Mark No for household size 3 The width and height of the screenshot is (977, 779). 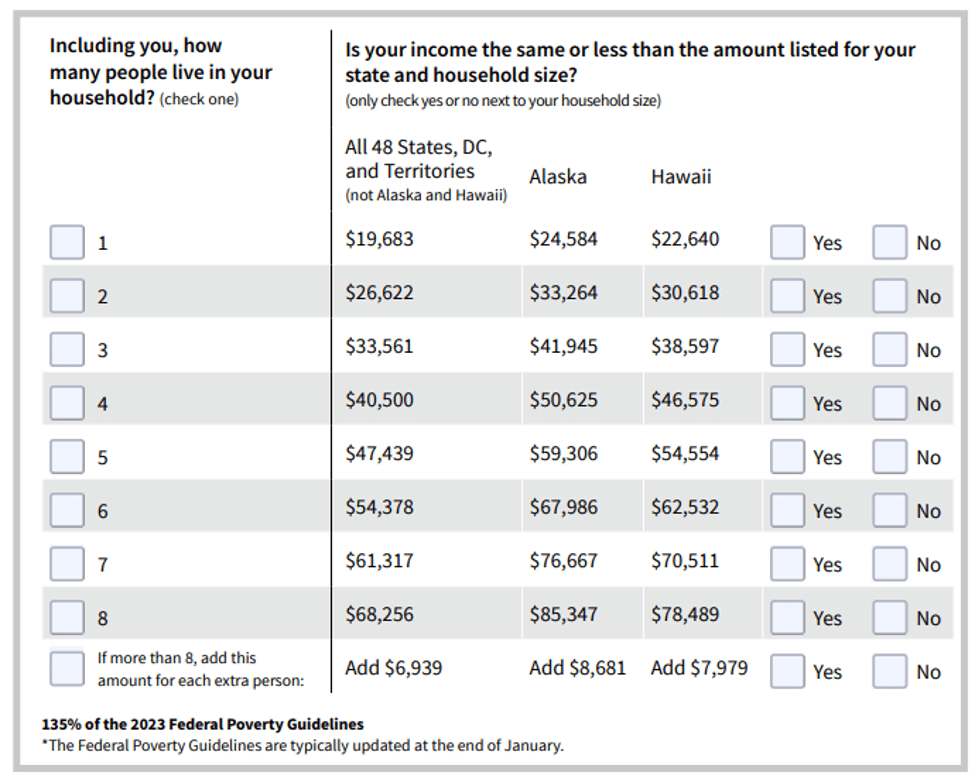tap(890, 350)
